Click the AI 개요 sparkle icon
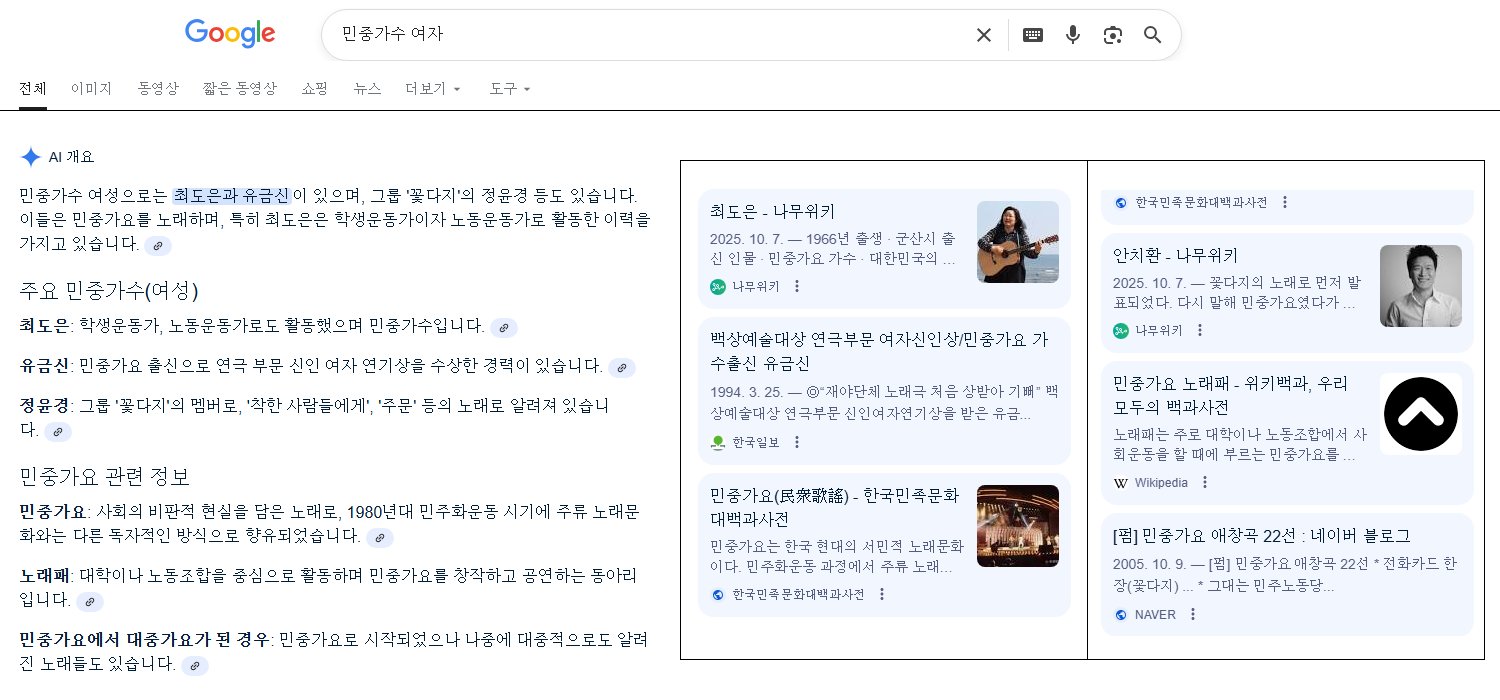Screen dimensions: 1500x700 point(31,157)
